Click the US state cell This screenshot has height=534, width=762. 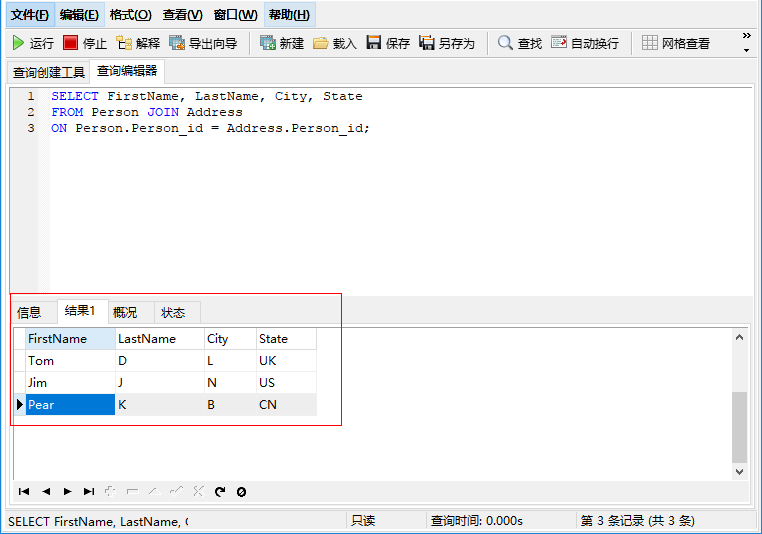(x=286, y=382)
